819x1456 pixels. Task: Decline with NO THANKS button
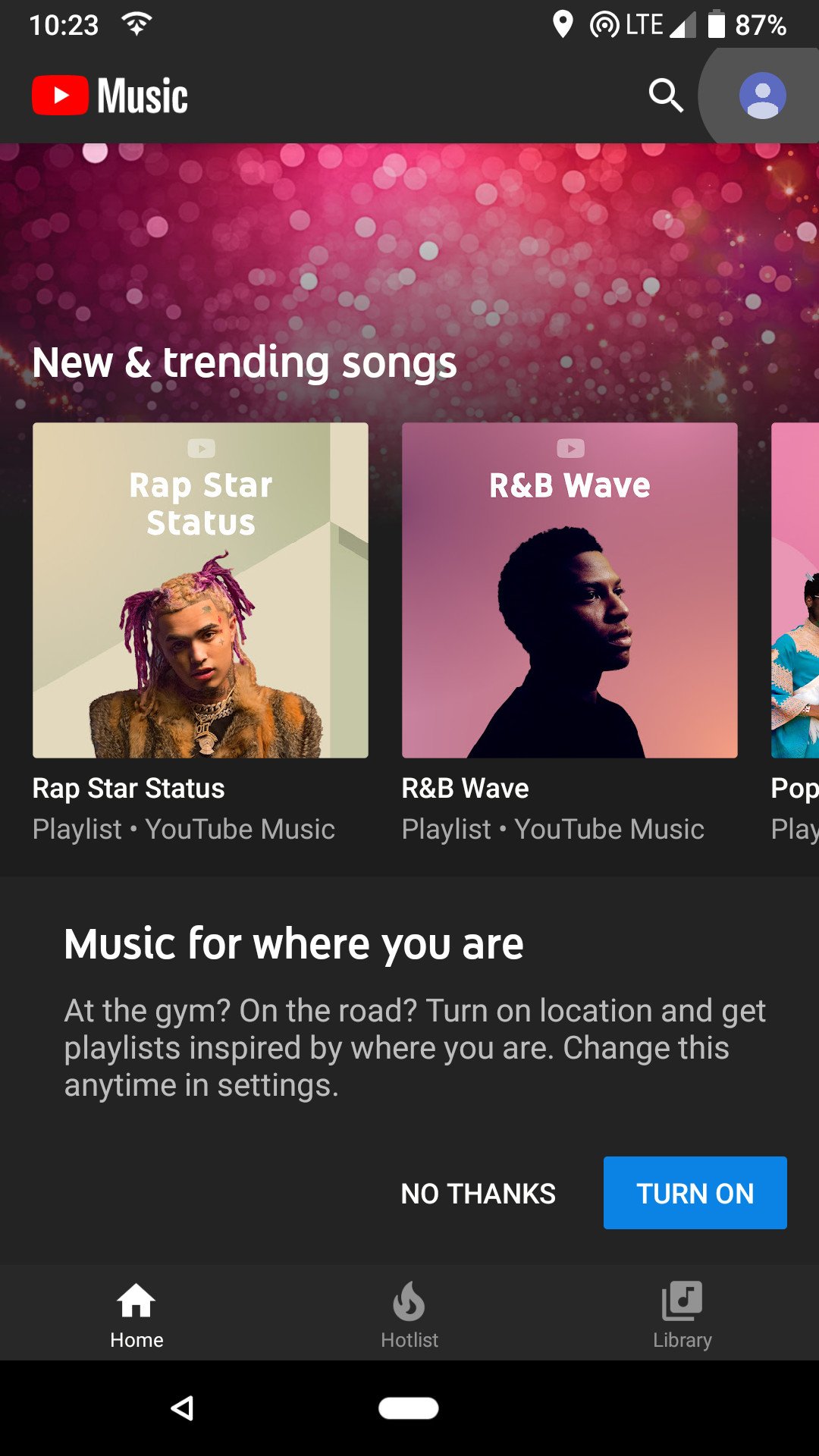coord(478,1194)
